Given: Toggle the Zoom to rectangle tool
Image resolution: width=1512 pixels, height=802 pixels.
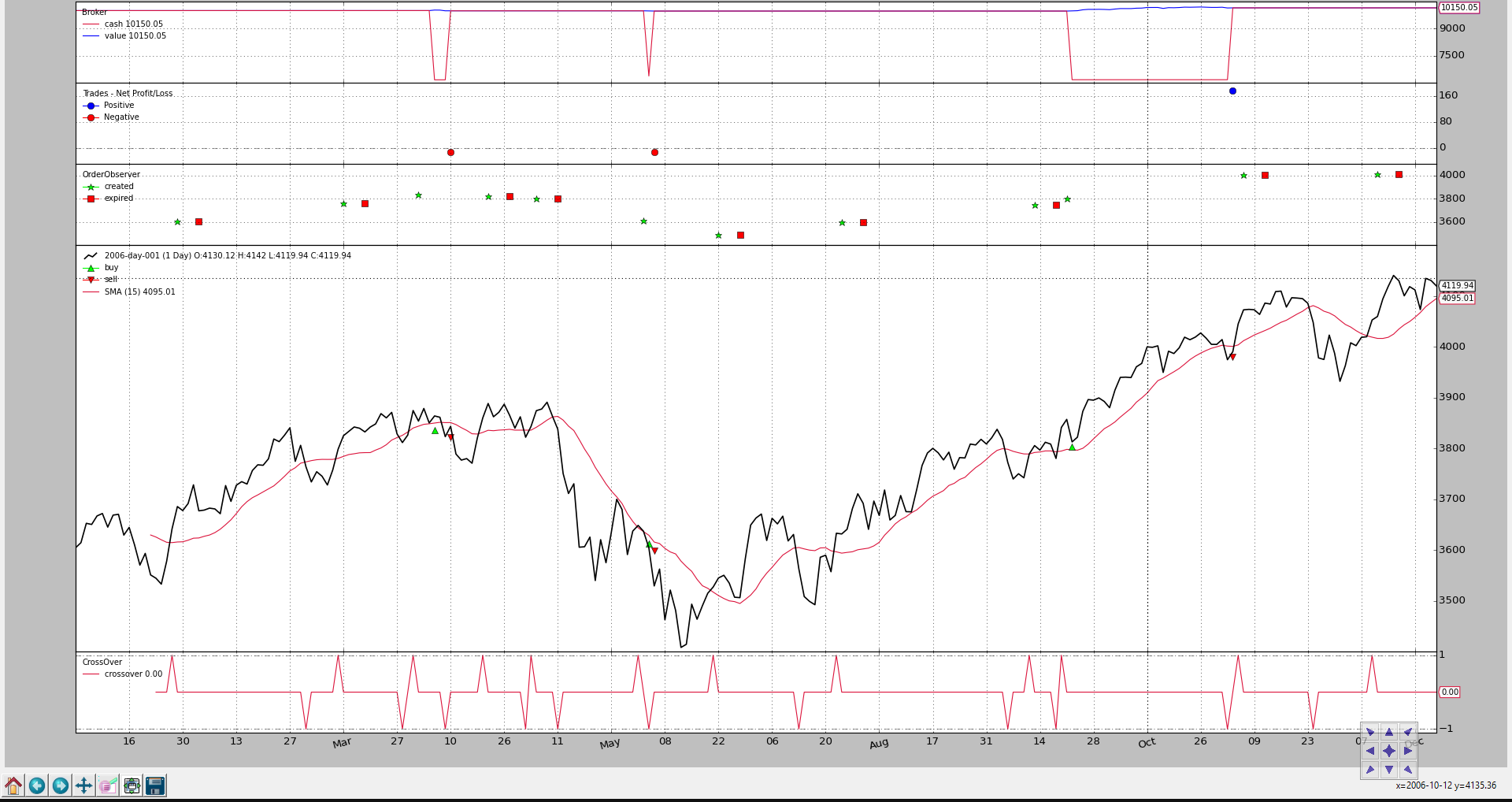Looking at the screenshot, I should (x=108, y=785).
